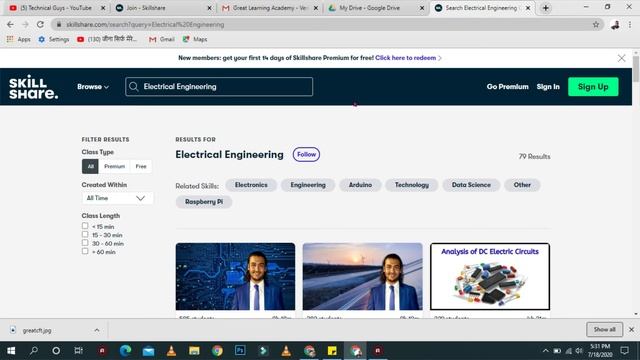The image size is (640, 360).
Task: Open the Created Within All Time dropdown
Action: click(x=117, y=198)
